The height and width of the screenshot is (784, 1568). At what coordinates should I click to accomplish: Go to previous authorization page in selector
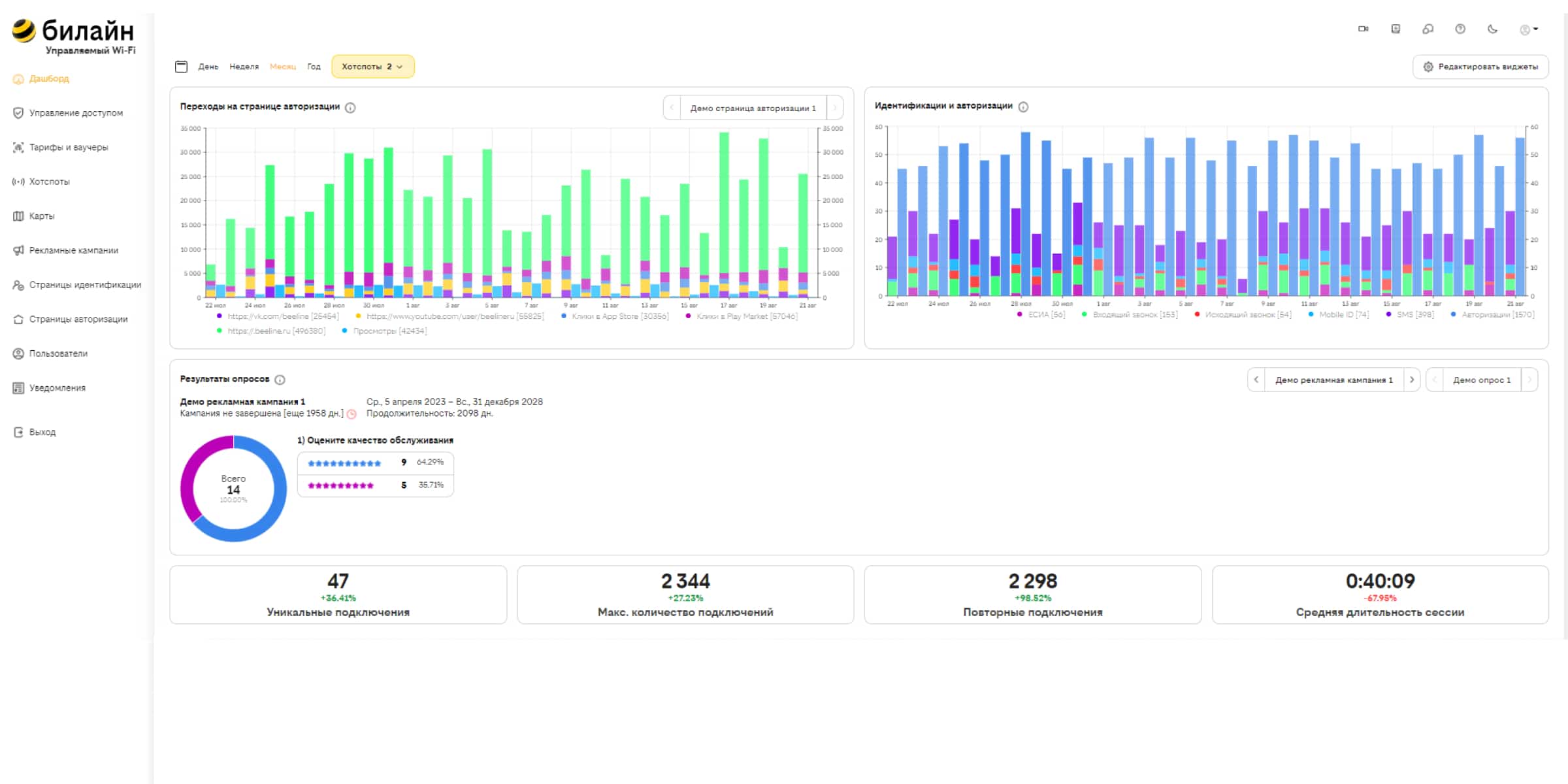click(x=672, y=108)
